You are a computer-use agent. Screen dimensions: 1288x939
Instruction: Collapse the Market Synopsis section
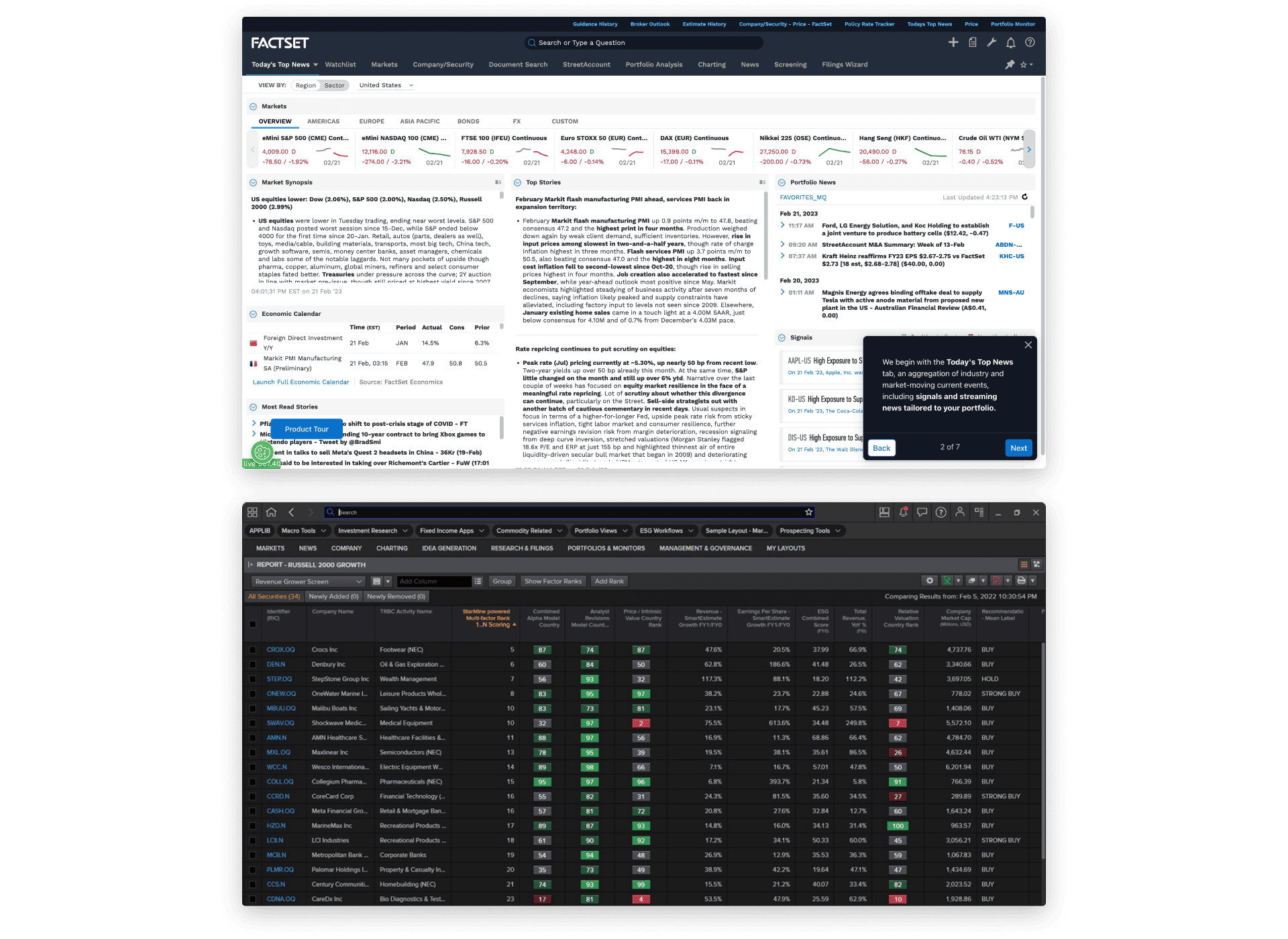click(x=253, y=182)
